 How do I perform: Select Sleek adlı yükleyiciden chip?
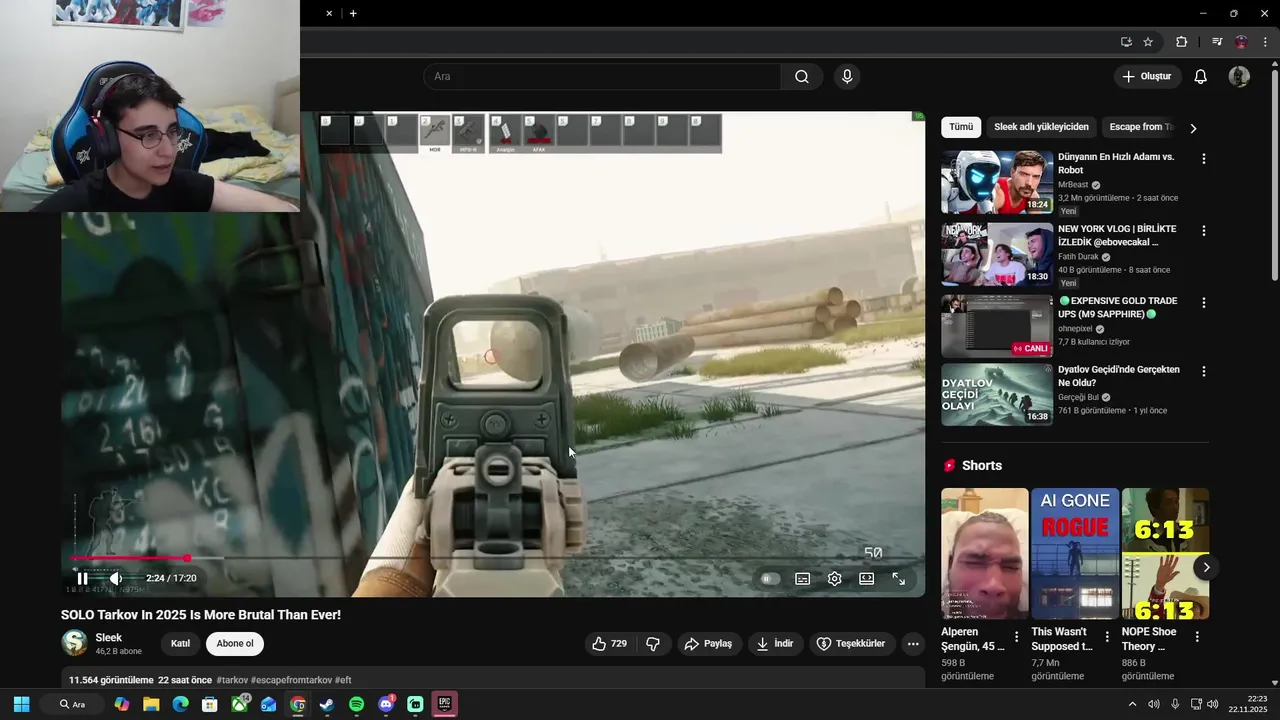[1041, 127]
